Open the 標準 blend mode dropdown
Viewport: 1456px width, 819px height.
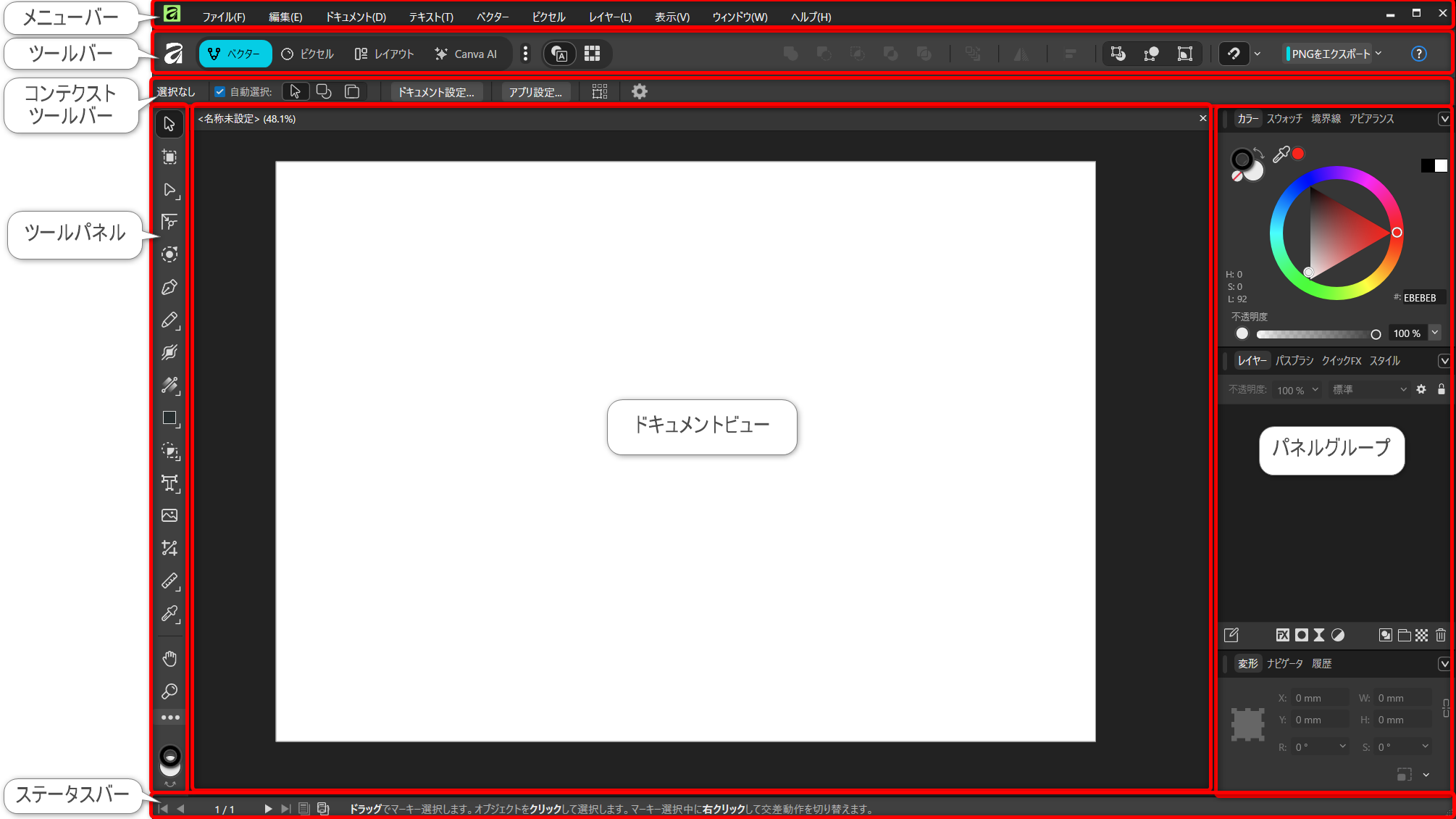coord(1369,390)
